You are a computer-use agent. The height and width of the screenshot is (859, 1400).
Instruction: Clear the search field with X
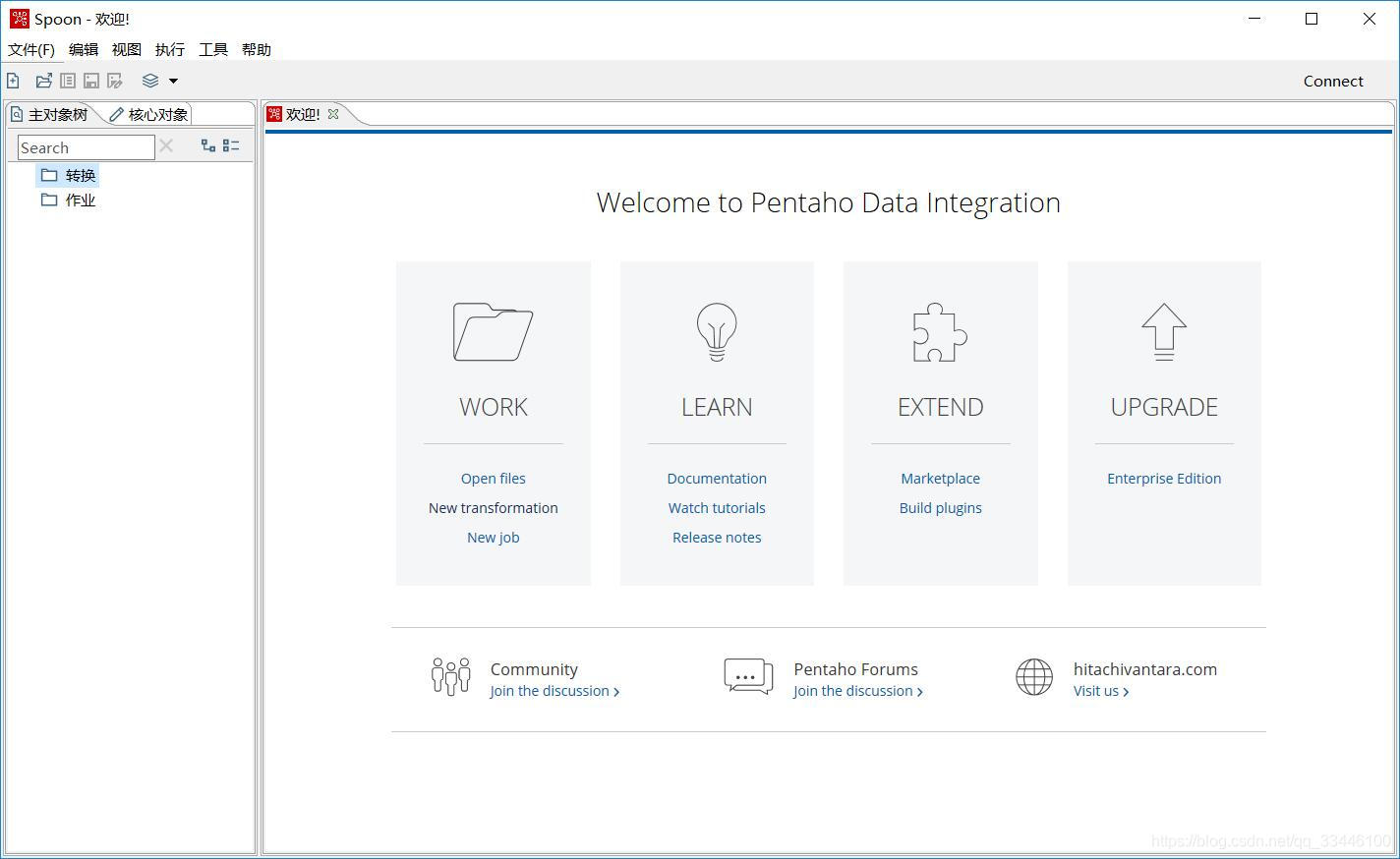tap(166, 146)
